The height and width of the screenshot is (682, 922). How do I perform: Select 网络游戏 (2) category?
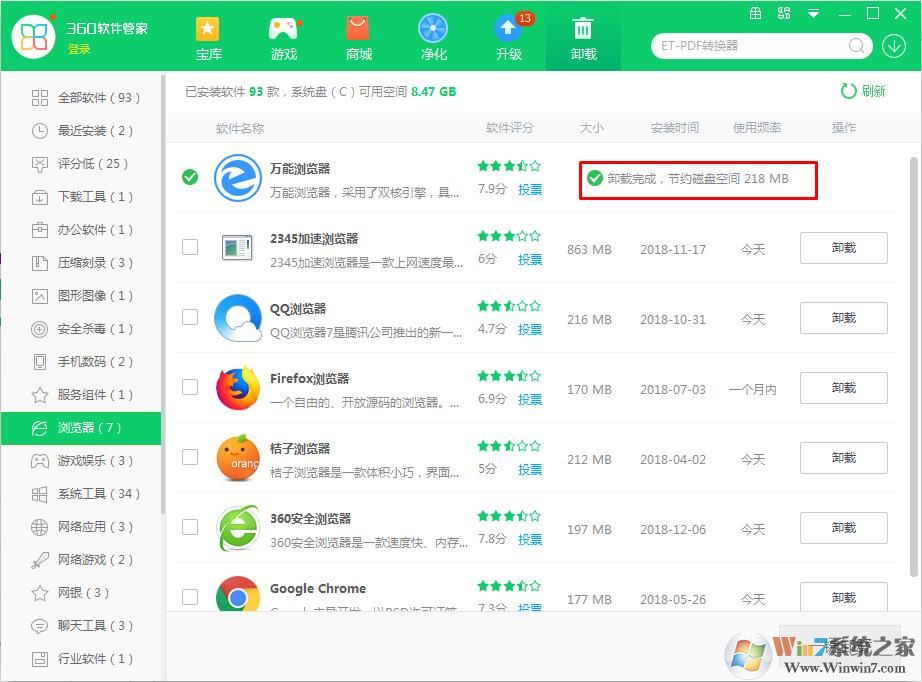(x=81, y=560)
